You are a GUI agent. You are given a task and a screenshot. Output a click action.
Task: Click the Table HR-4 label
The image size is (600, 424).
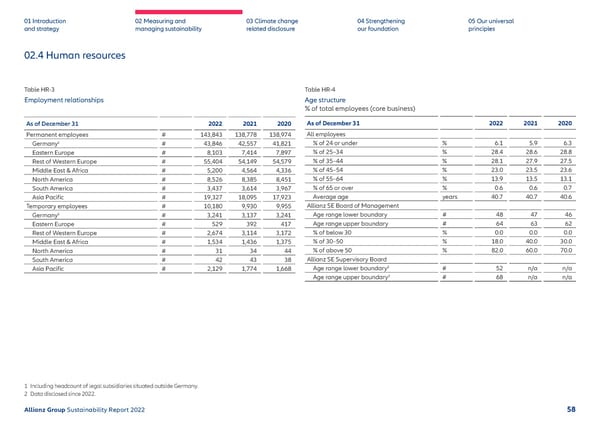[x=320, y=91]
